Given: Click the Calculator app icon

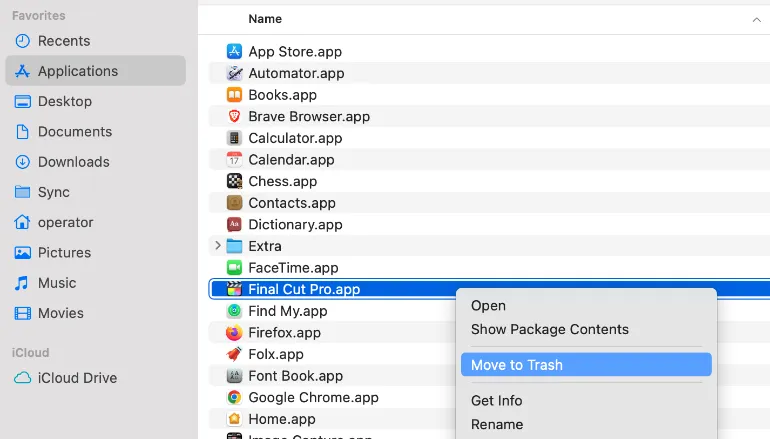Looking at the screenshot, I should coord(234,137).
